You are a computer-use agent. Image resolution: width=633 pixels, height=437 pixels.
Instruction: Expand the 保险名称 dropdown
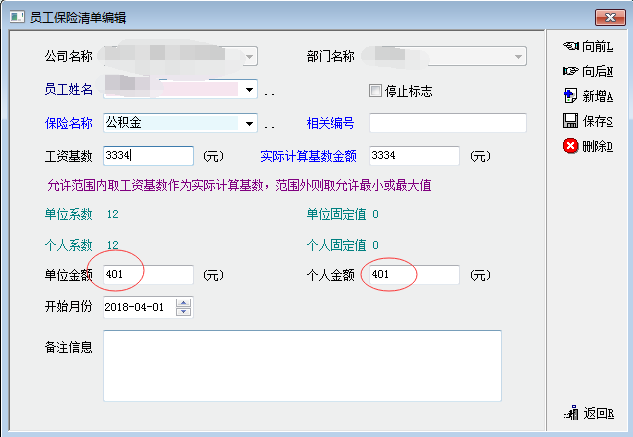(x=249, y=124)
